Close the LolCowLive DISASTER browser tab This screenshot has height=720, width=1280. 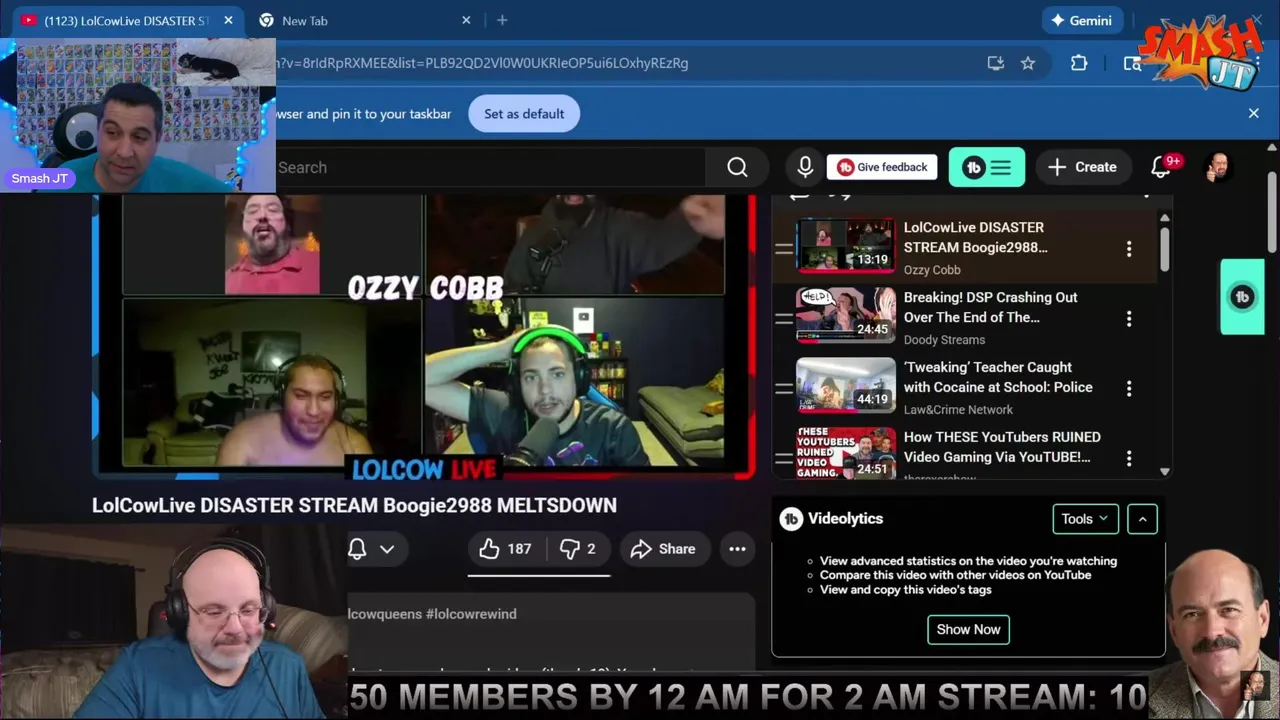228,20
